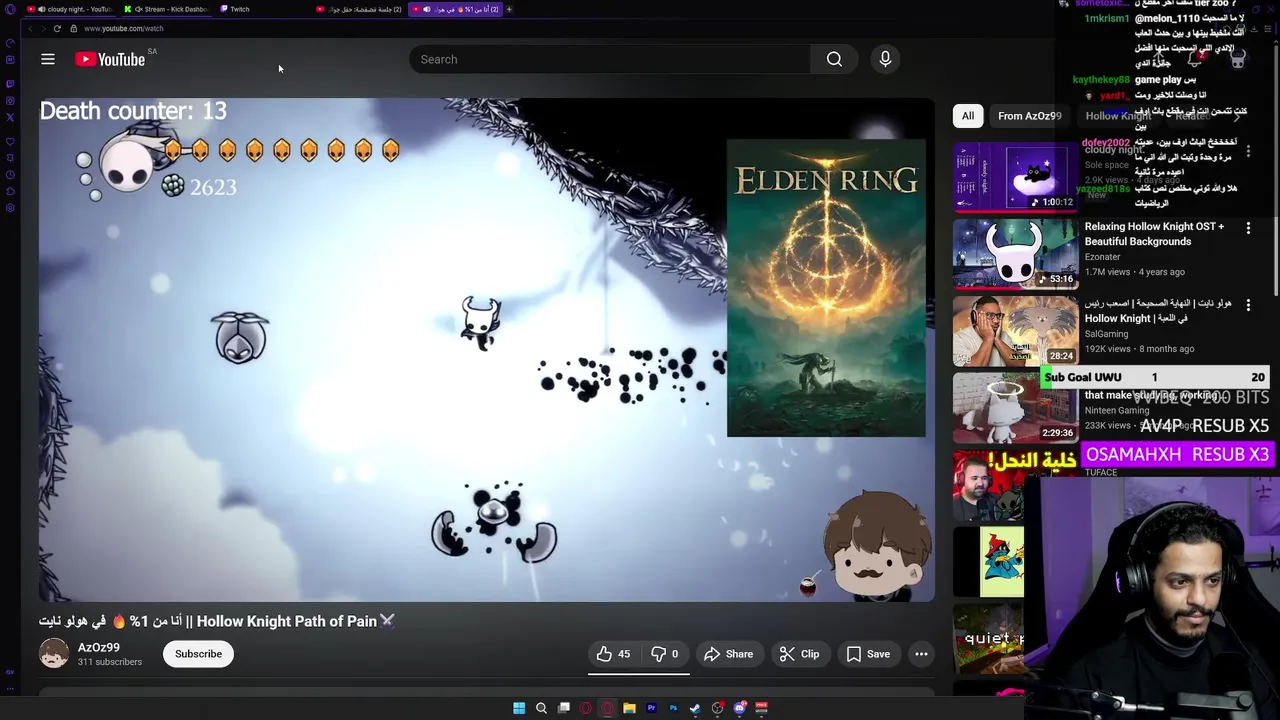This screenshot has height=720, width=1280.
Task: Open Steam from taskbar
Action: point(695,708)
